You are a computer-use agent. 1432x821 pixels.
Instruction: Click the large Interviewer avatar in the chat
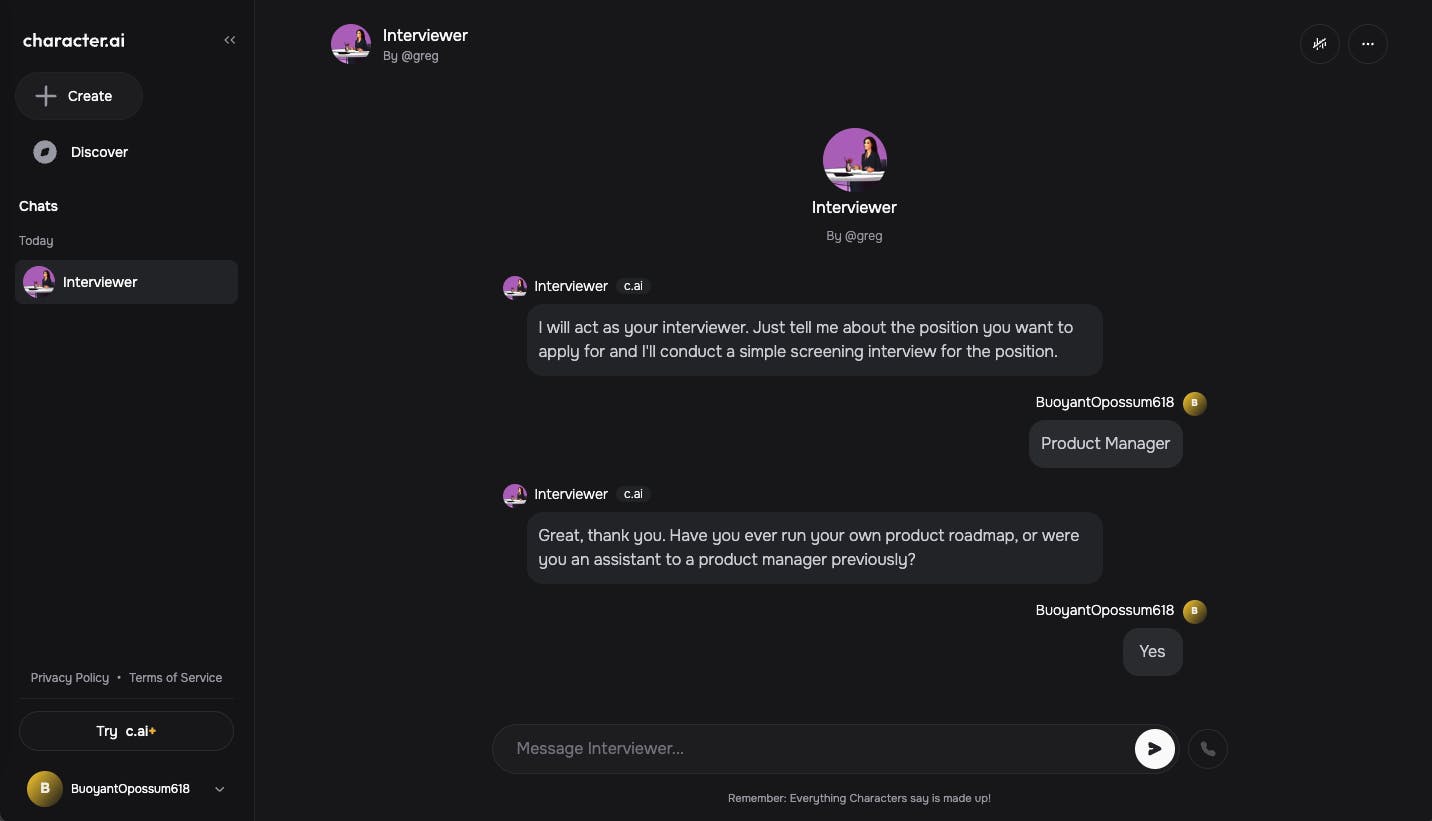pyautogui.click(x=854, y=160)
